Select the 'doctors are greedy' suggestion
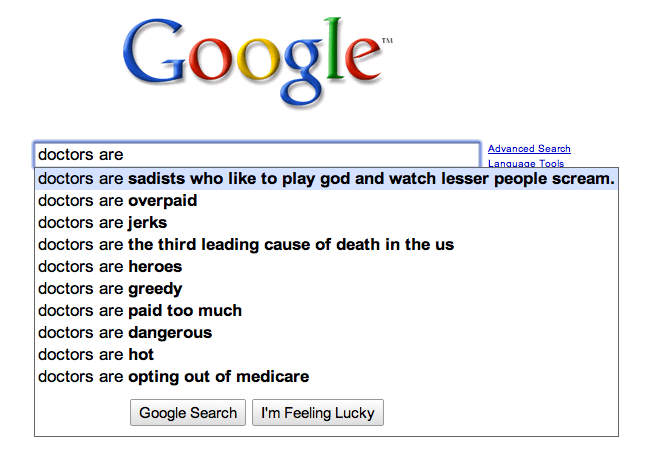The image size is (667, 468). (110, 289)
